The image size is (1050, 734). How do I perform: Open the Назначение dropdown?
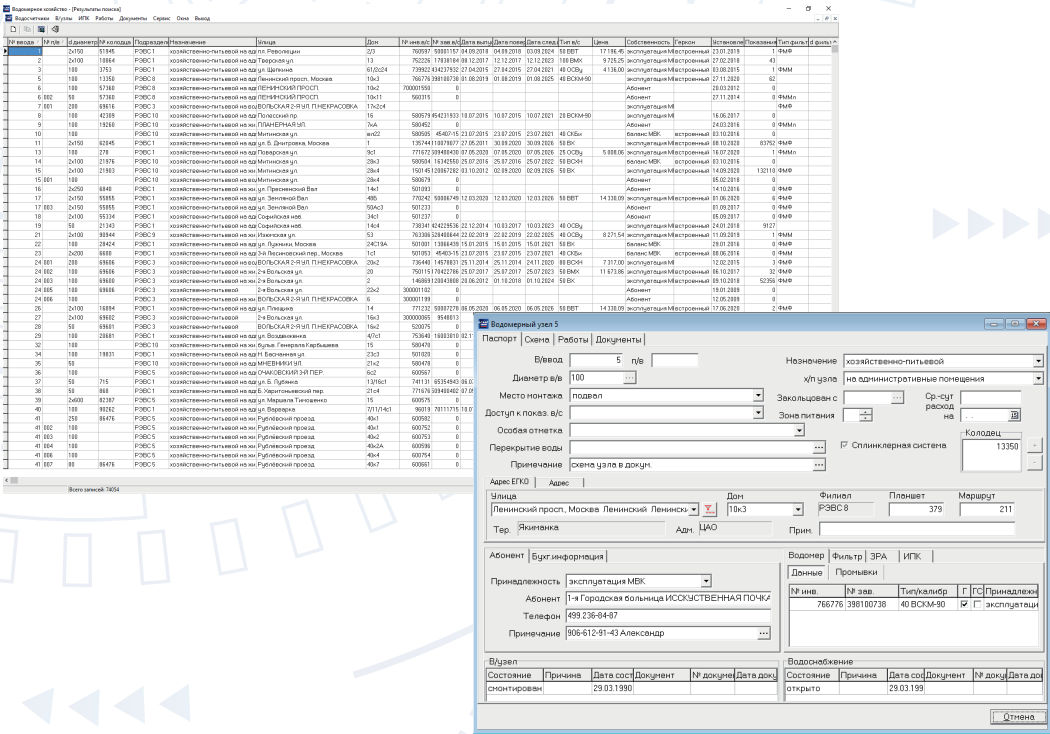click(x=1038, y=361)
